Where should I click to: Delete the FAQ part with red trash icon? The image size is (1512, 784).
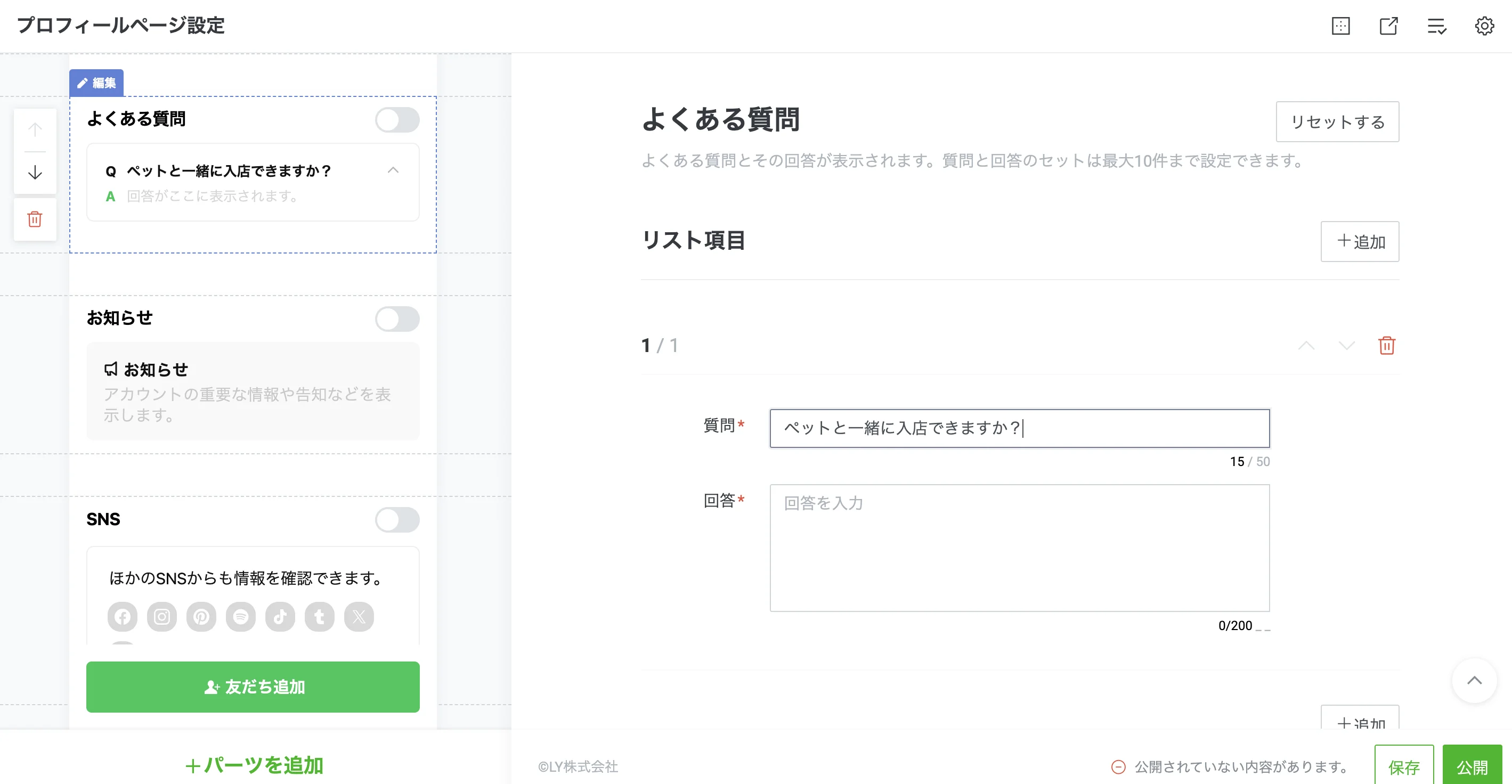(35, 219)
